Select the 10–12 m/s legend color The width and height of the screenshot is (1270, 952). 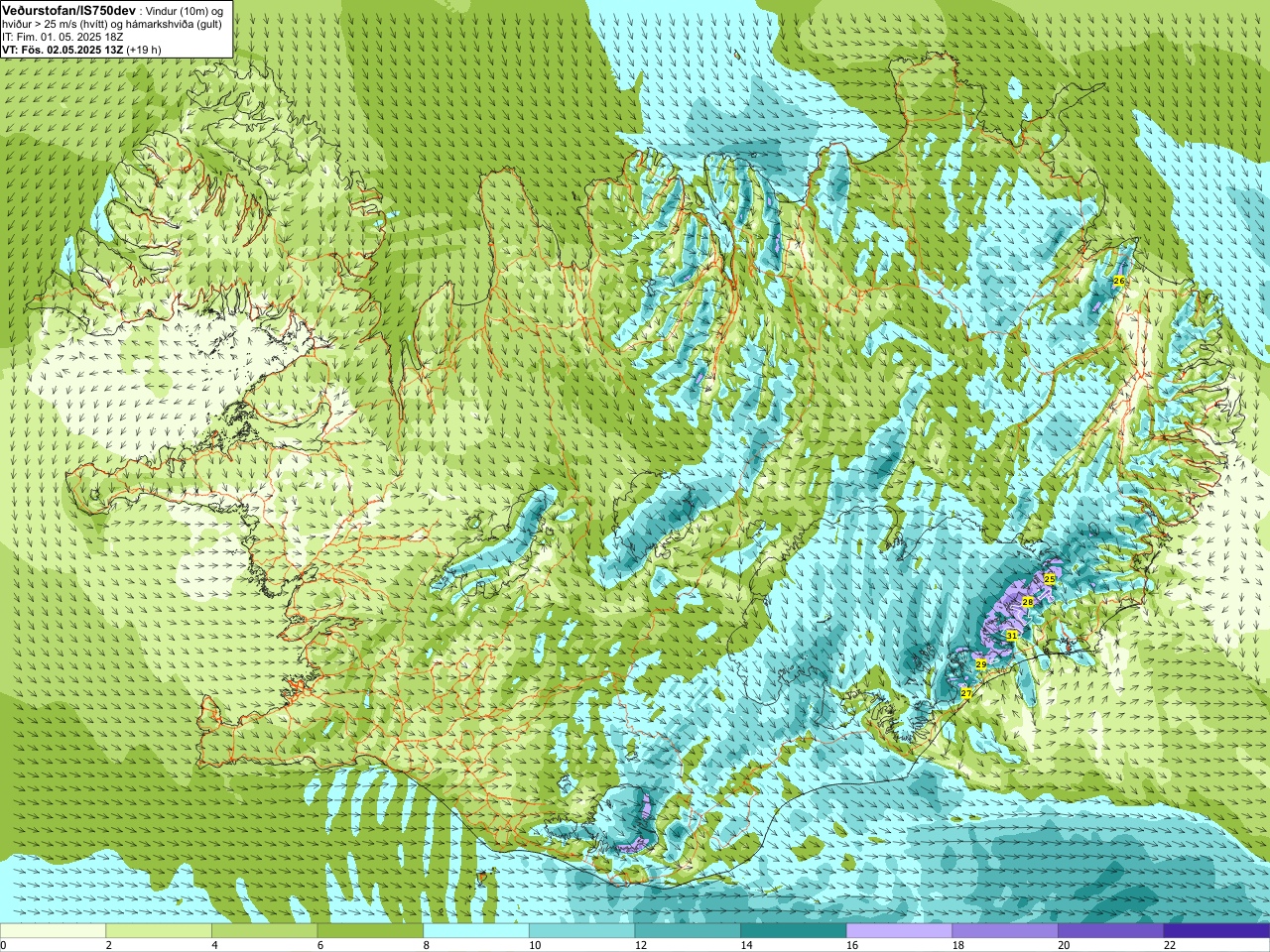581,931
